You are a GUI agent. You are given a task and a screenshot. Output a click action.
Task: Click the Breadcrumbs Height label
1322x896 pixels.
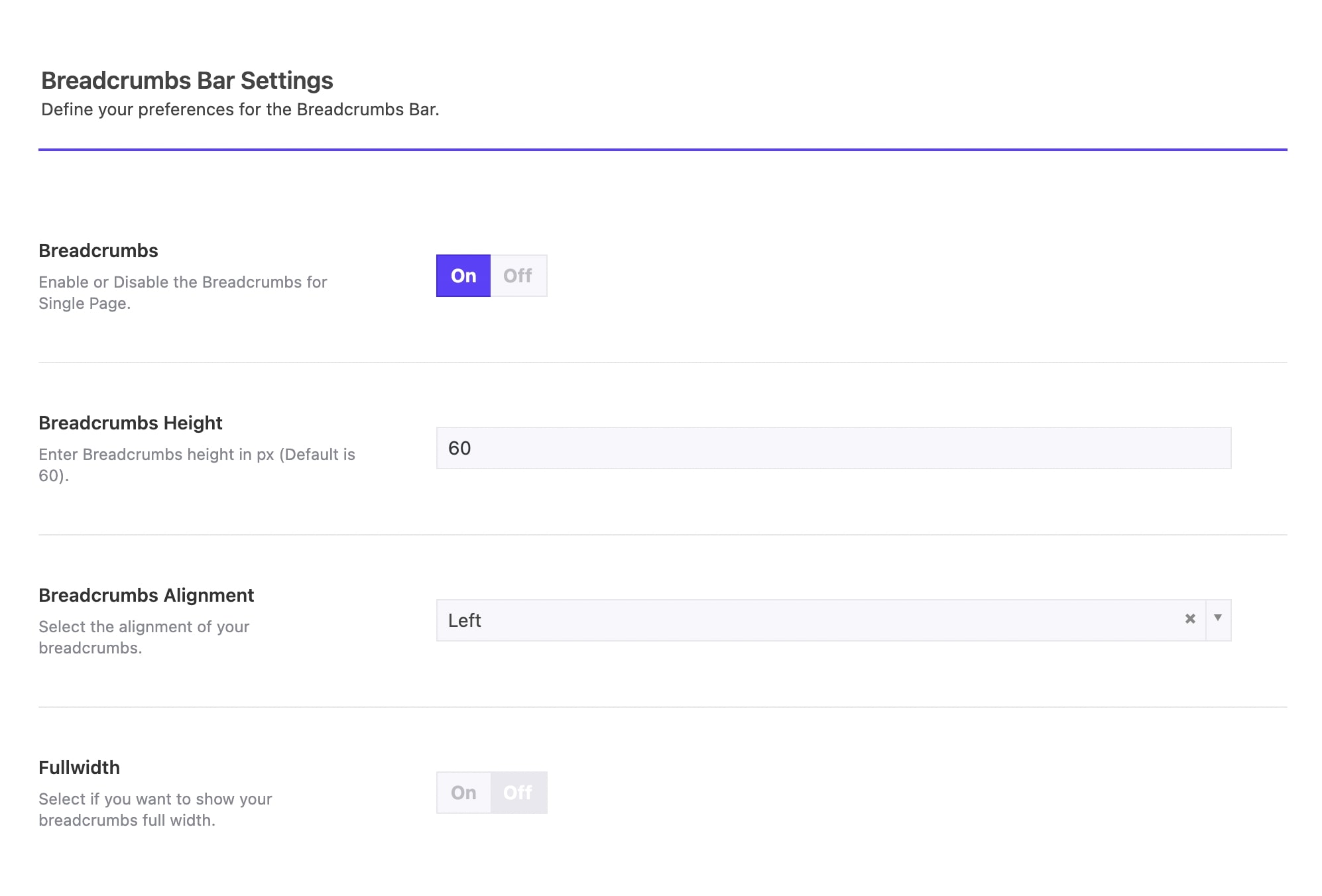click(x=130, y=423)
